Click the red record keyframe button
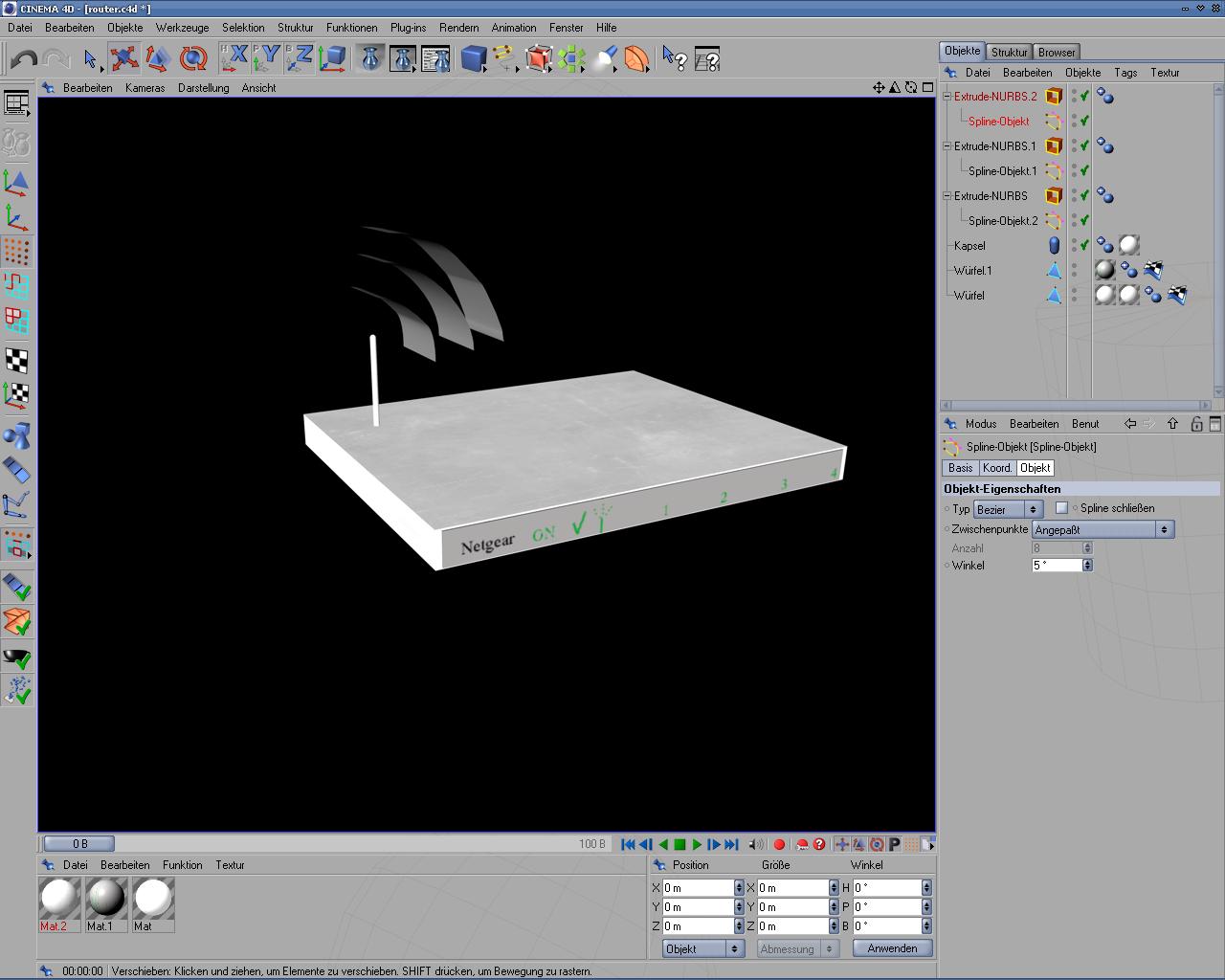The image size is (1225, 980). pyautogui.click(x=779, y=844)
